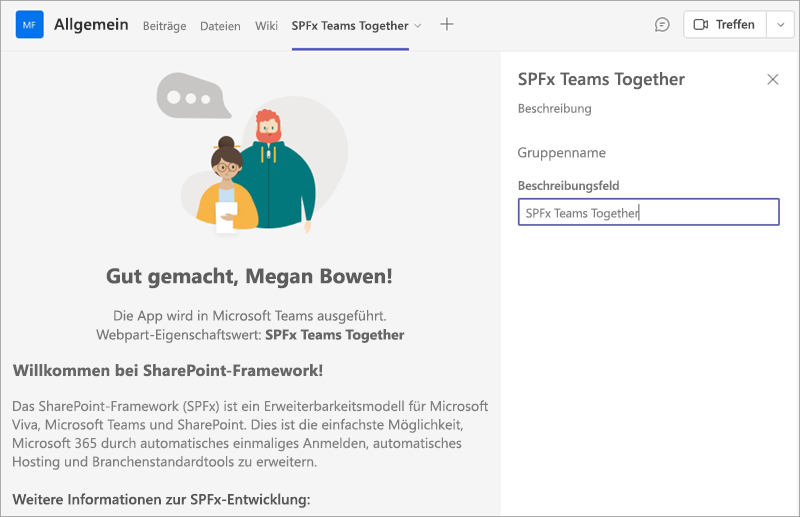Open the Beiträge tab
The width and height of the screenshot is (800, 517).
[164, 26]
